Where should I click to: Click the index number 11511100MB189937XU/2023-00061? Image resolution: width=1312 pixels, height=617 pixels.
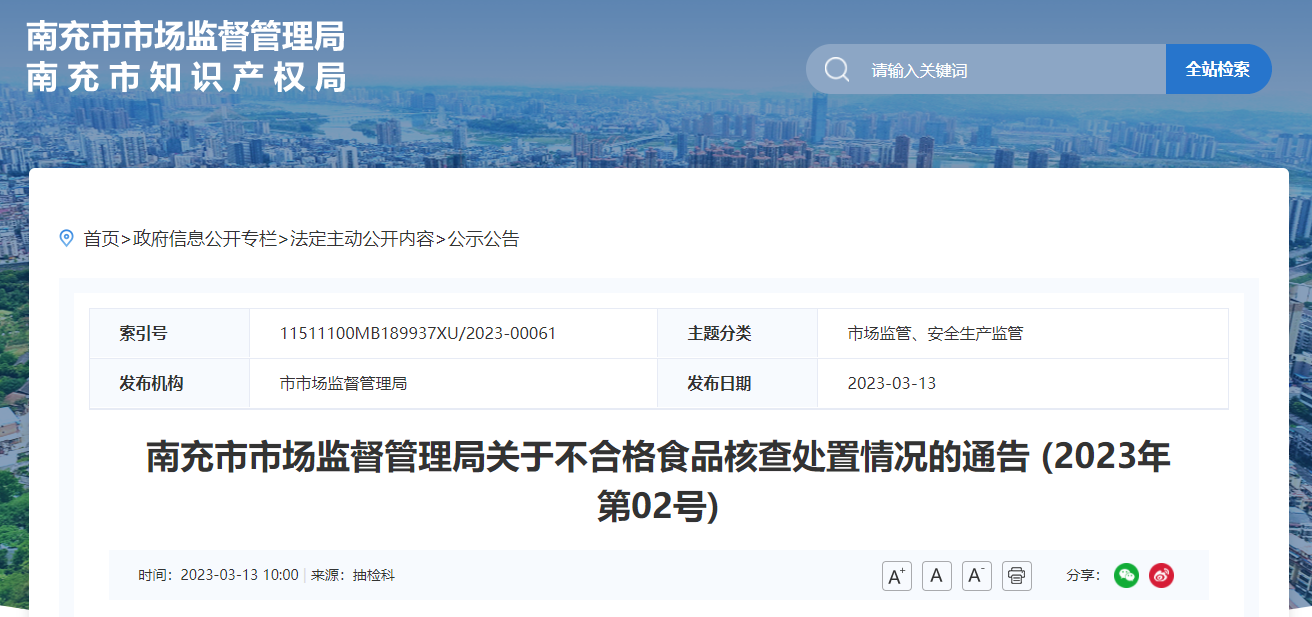click(418, 334)
